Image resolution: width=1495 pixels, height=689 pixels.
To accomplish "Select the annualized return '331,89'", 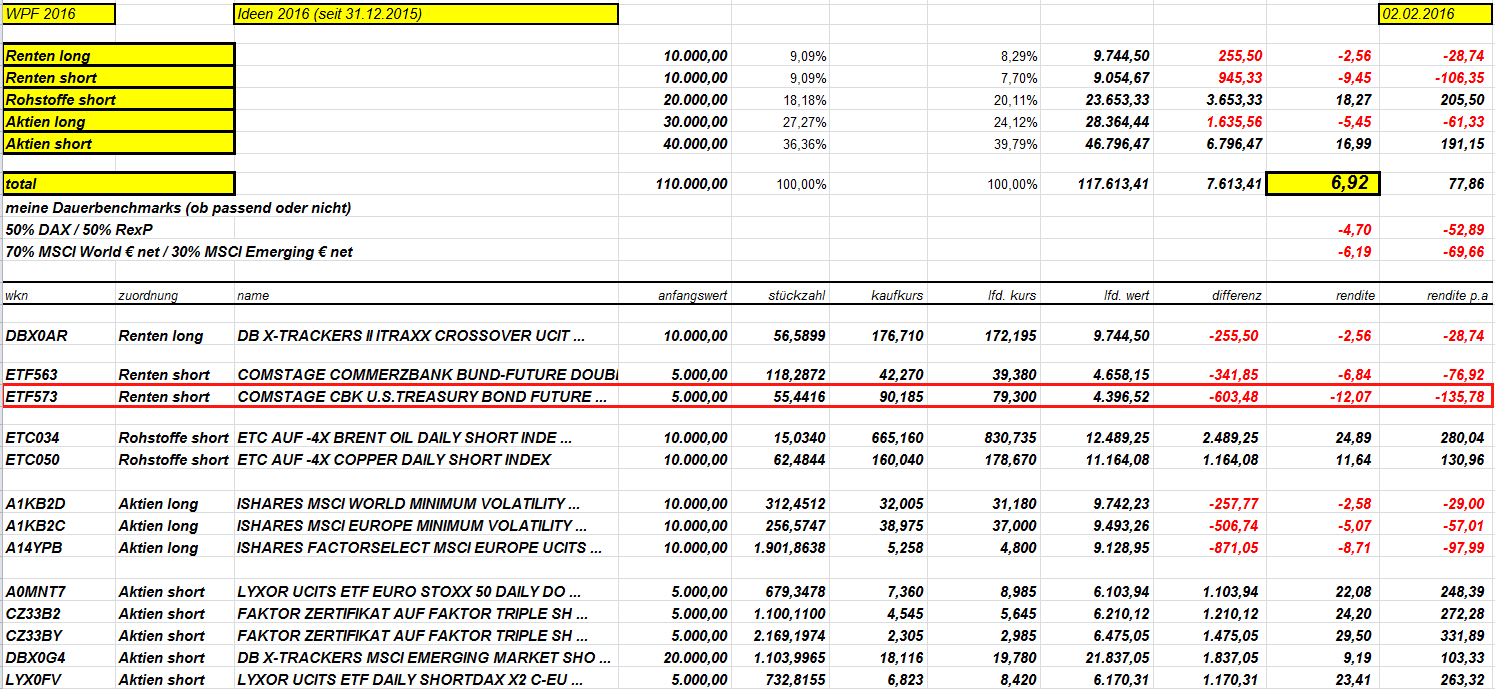I will (1463, 636).
